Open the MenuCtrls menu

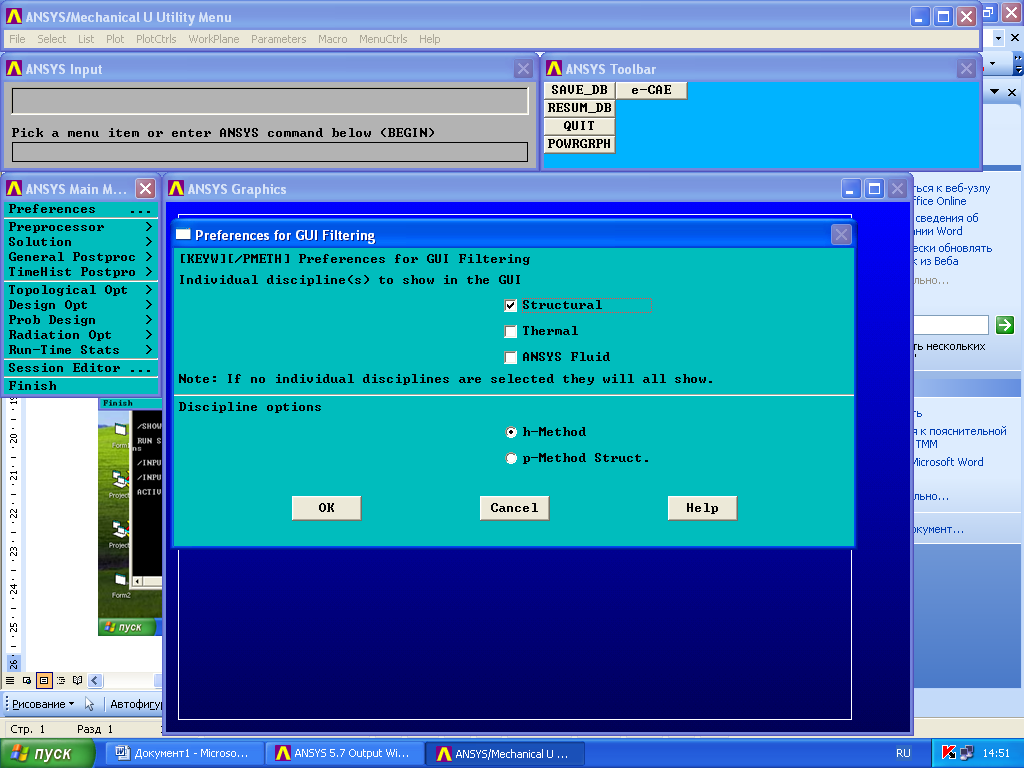(383, 39)
